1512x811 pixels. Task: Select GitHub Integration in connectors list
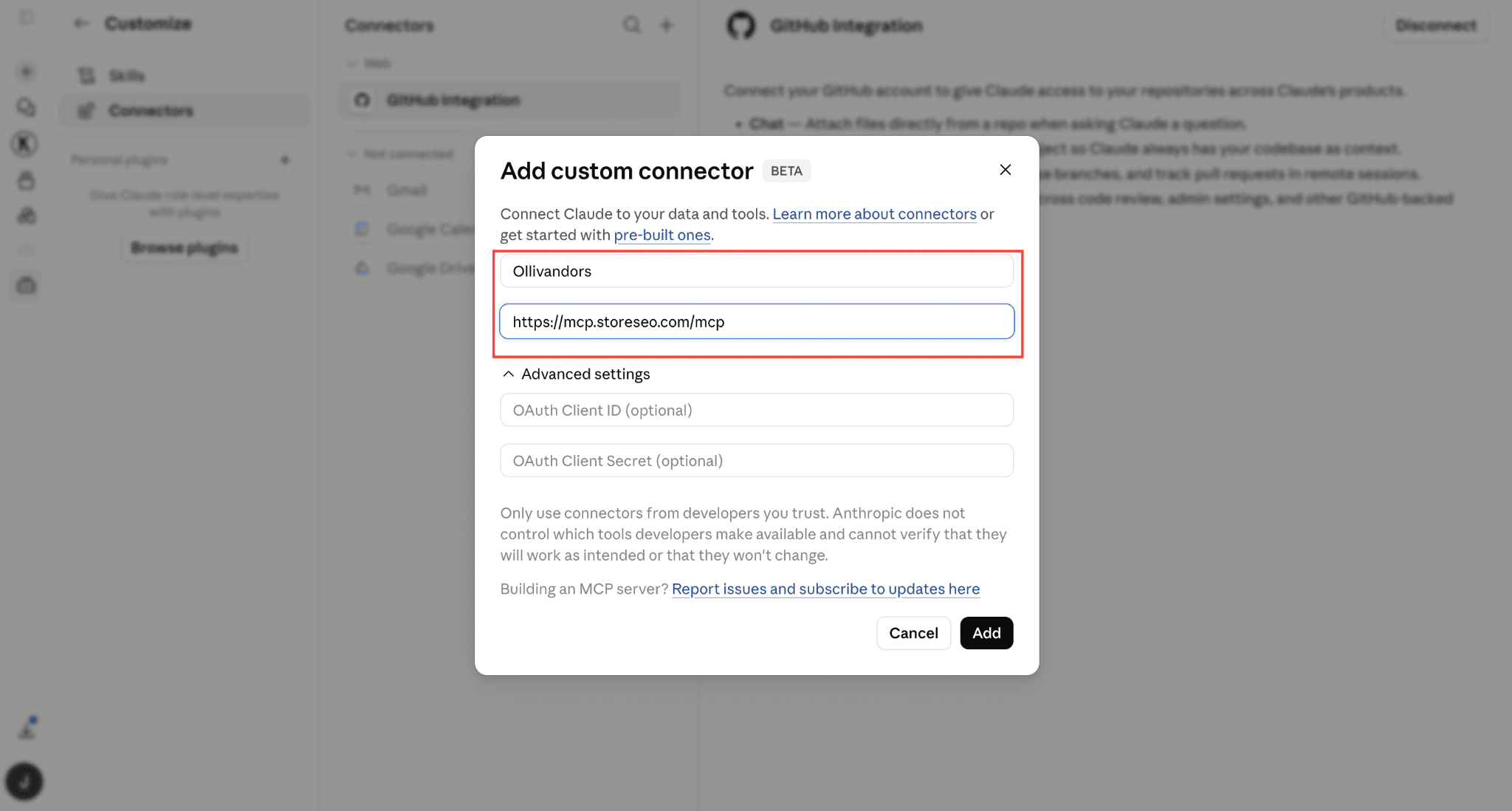(509, 100)
